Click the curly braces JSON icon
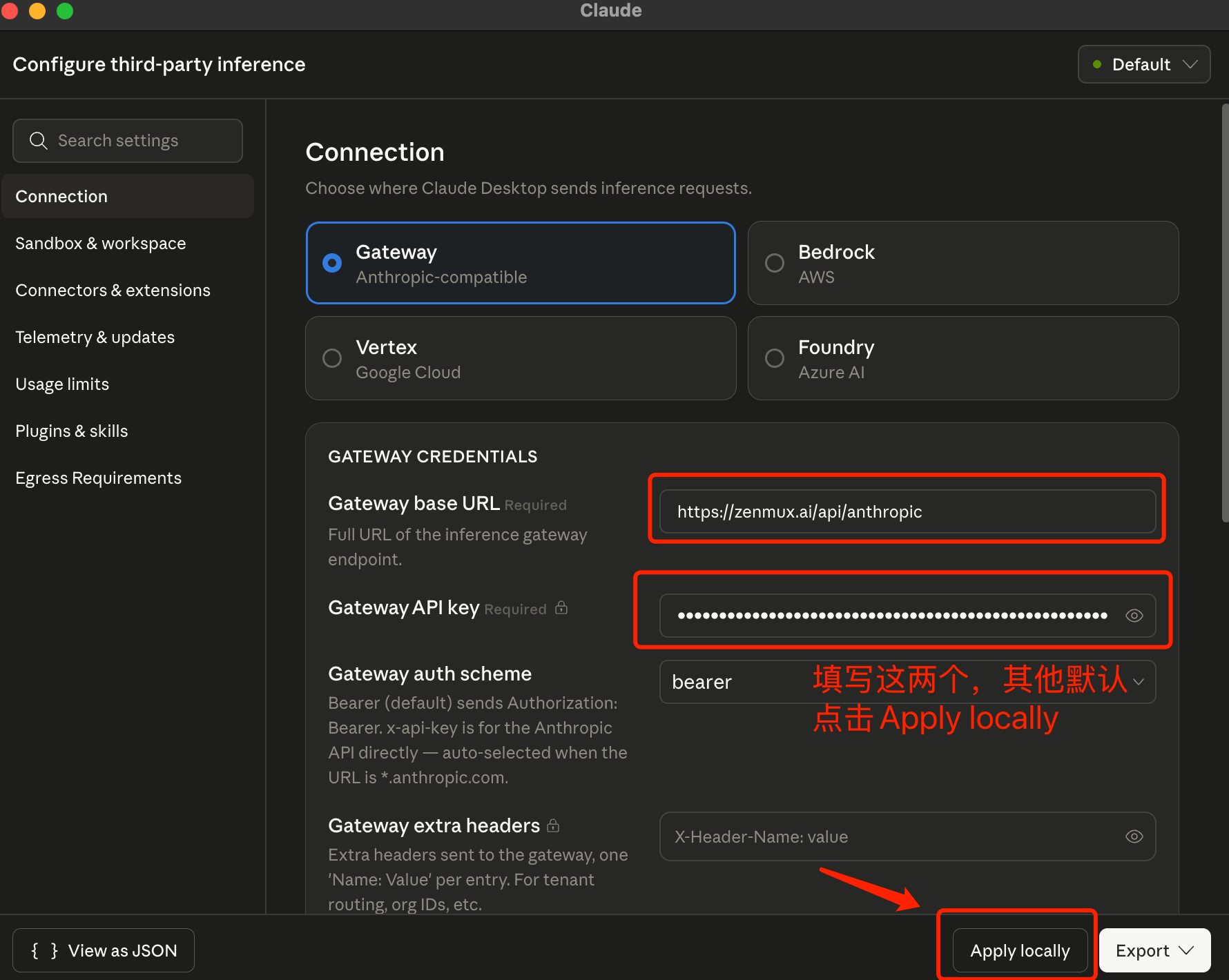Viewport: 1229px width, 980px height. tap(44, 950)
